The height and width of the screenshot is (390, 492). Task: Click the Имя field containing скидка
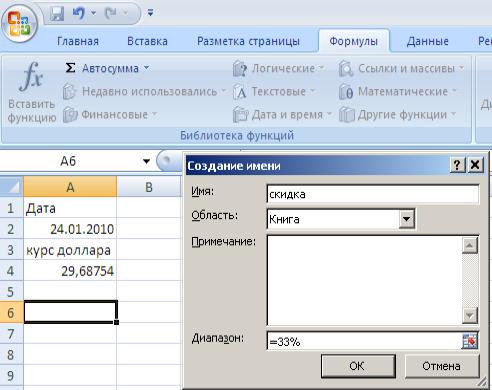tap(373, 194)
